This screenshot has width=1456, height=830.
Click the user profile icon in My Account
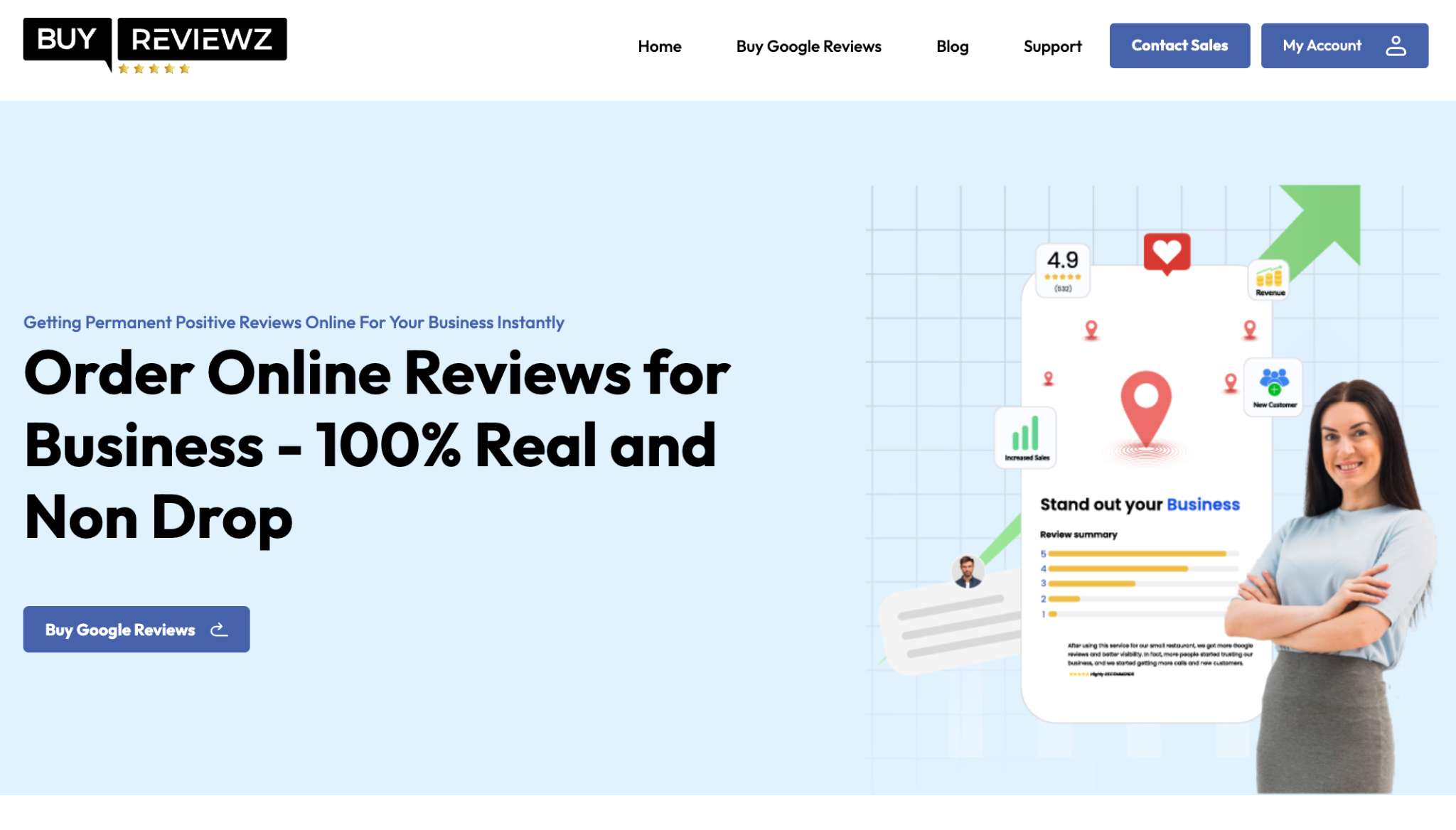coord(1396,45)
